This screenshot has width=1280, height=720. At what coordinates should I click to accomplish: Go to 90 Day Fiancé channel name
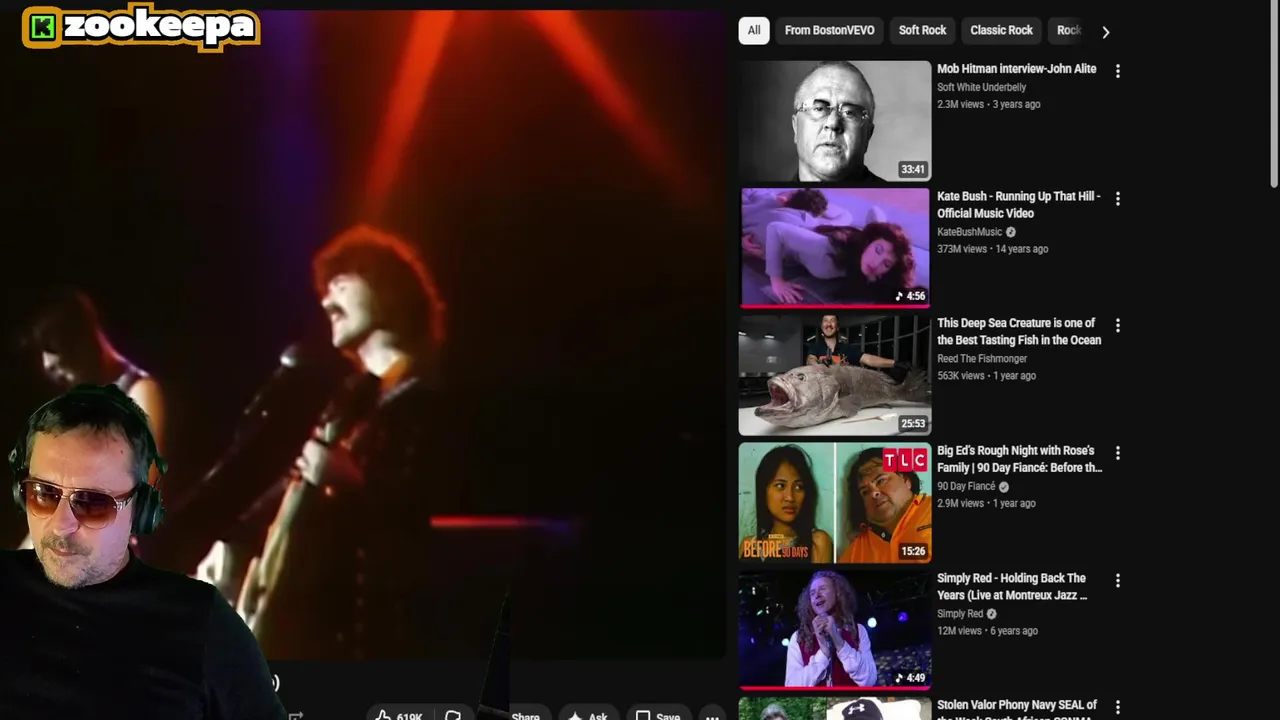pyautogui.click(x=965, y=487)
